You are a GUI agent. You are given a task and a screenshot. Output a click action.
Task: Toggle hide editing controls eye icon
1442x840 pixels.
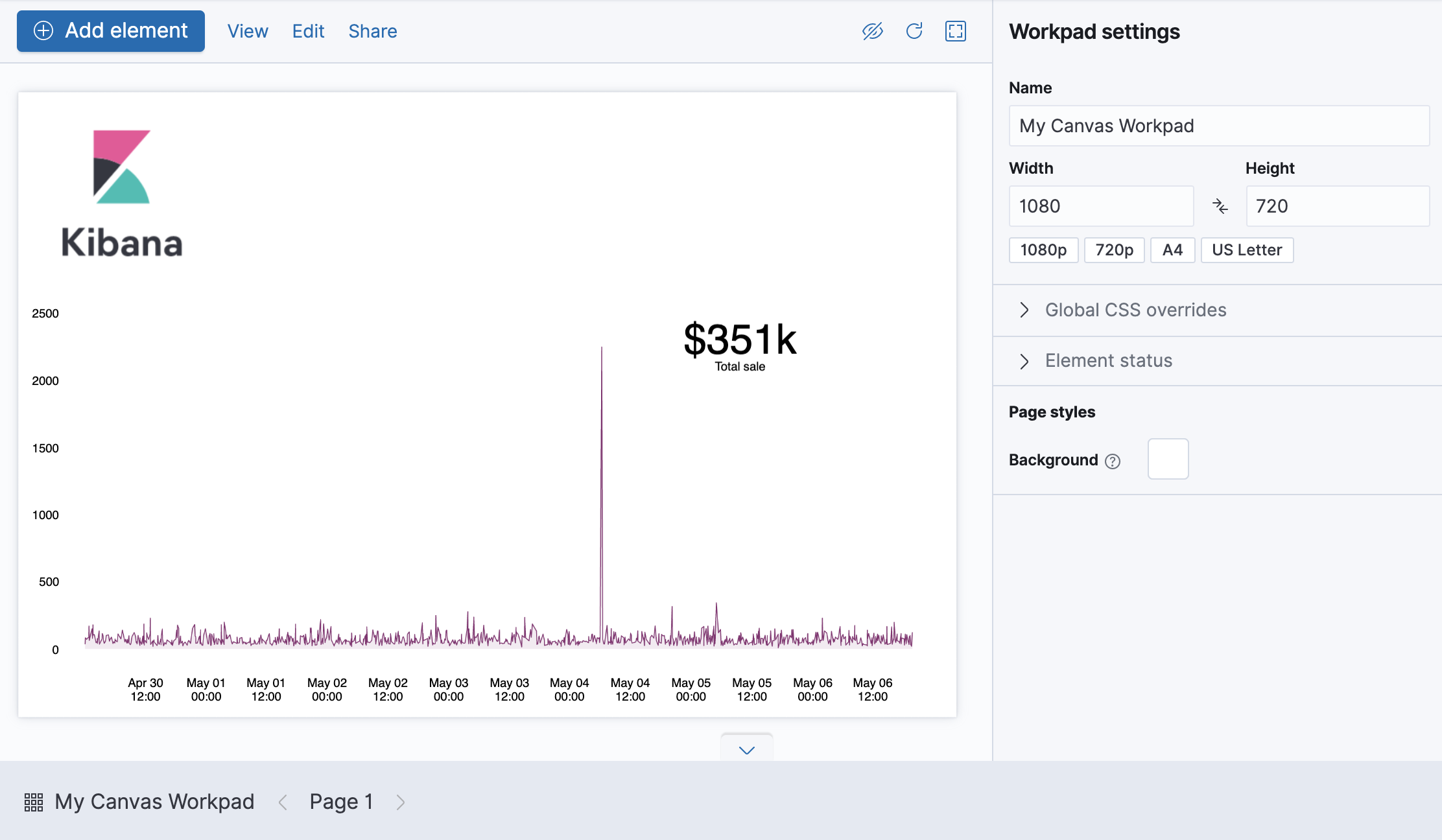tap(873, 30)
